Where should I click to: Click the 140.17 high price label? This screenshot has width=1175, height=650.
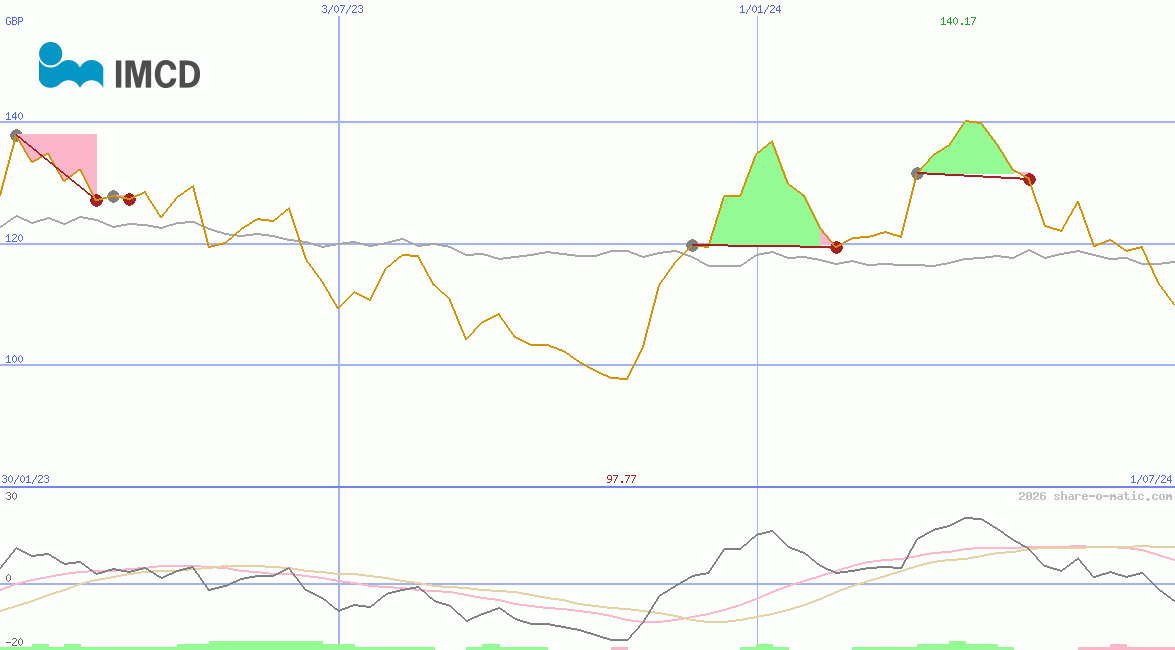point(958,21)
